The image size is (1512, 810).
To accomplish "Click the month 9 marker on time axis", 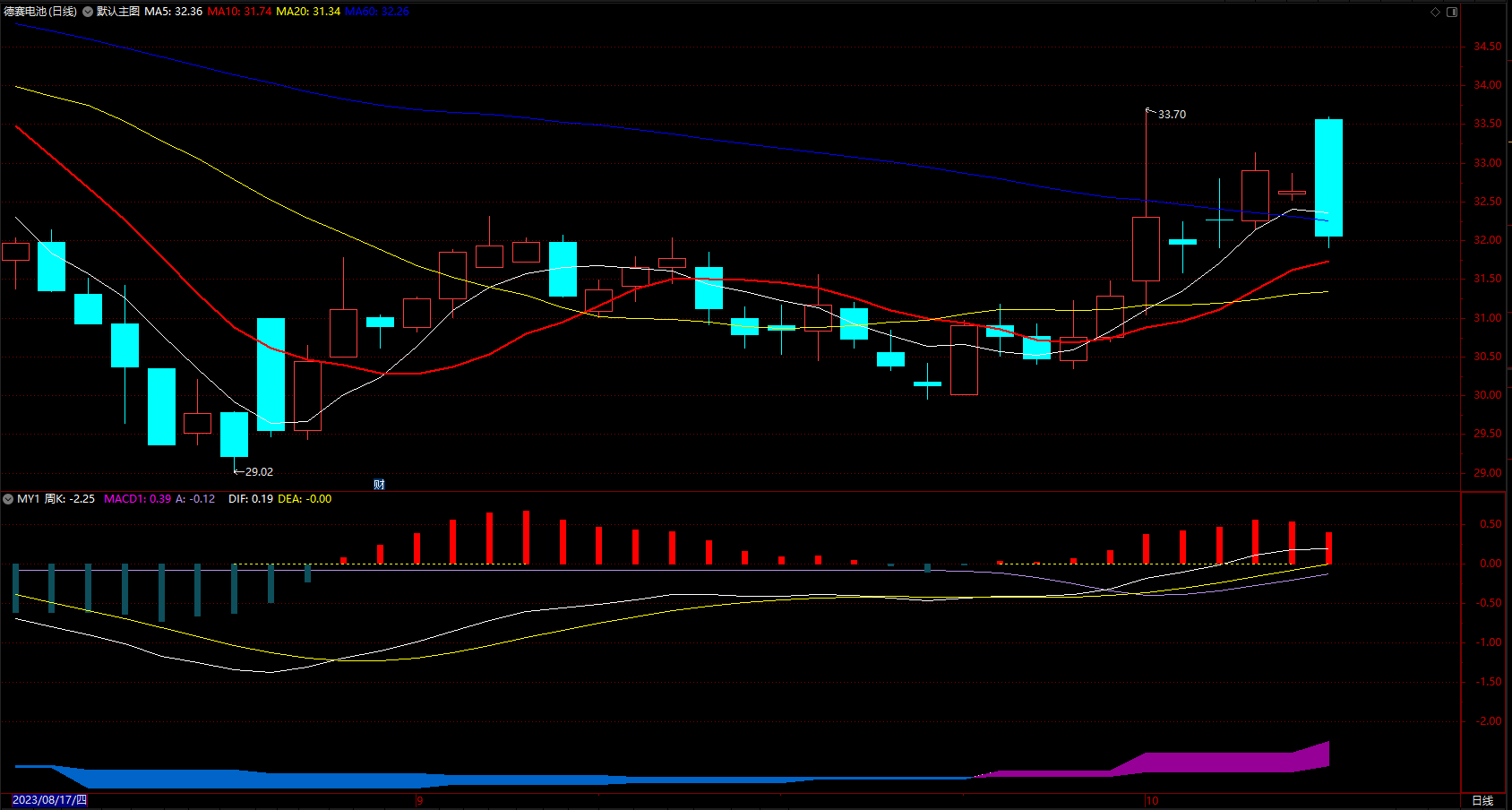I will pos(419,800).
